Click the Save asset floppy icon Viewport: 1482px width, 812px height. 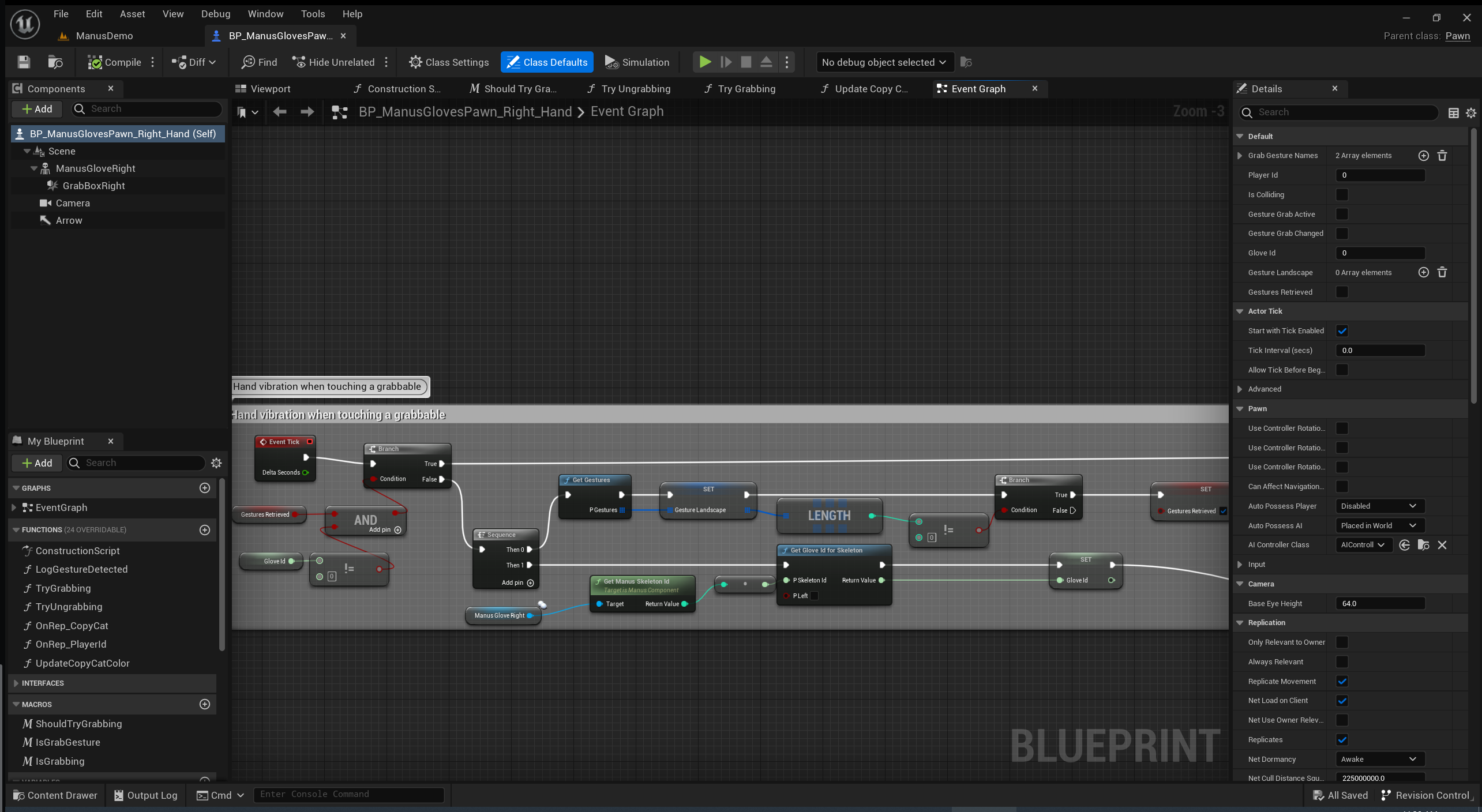pos(24,62)
